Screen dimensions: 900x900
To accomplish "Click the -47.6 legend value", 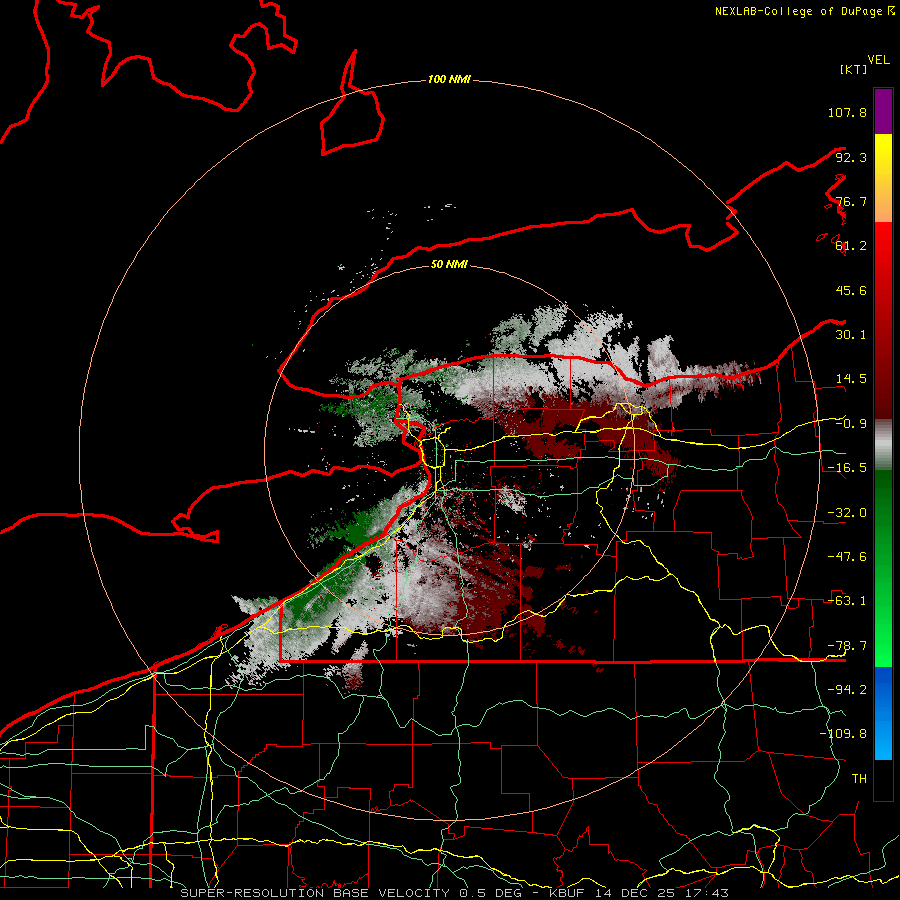I will click(x=847, y=557).
